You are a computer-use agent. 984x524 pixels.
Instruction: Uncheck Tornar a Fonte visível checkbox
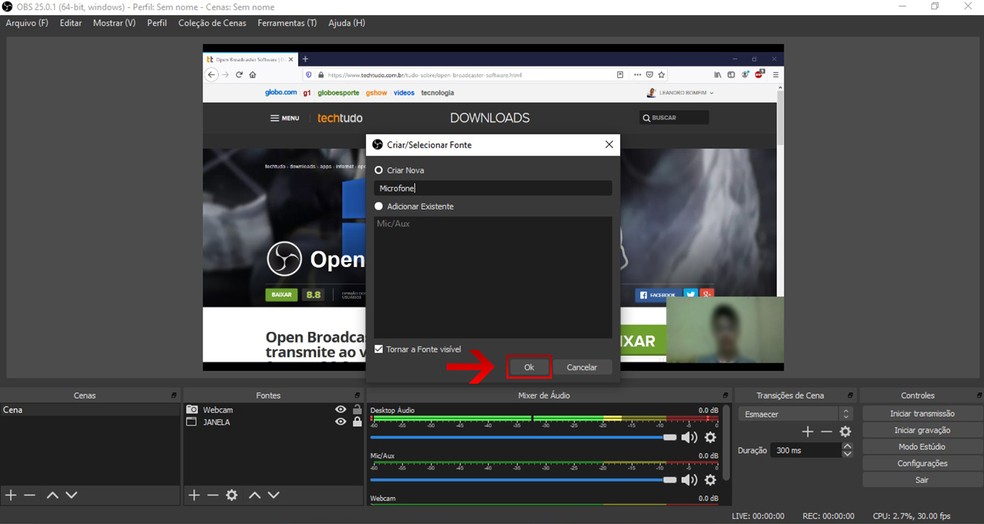(x=379, y=349)
